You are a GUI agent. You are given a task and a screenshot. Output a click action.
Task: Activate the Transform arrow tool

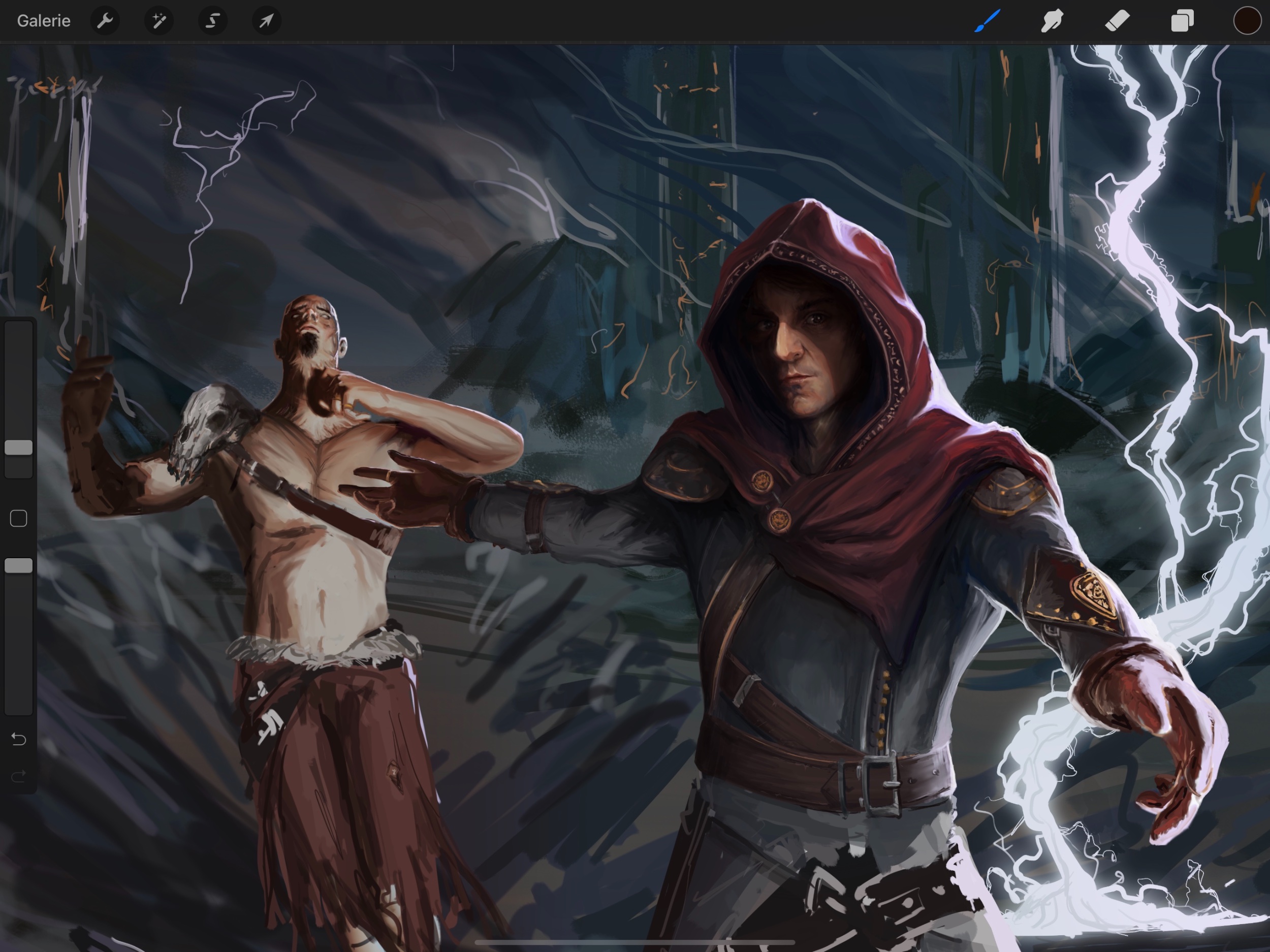266,21
